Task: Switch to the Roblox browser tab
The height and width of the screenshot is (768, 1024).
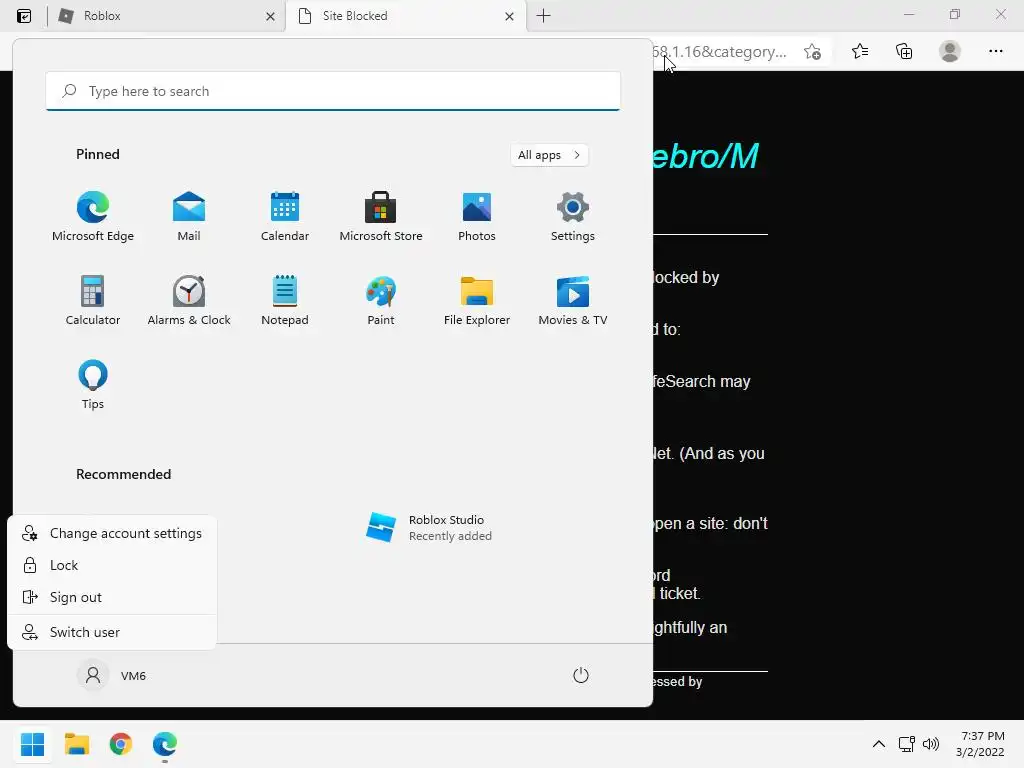Action: 163,16
